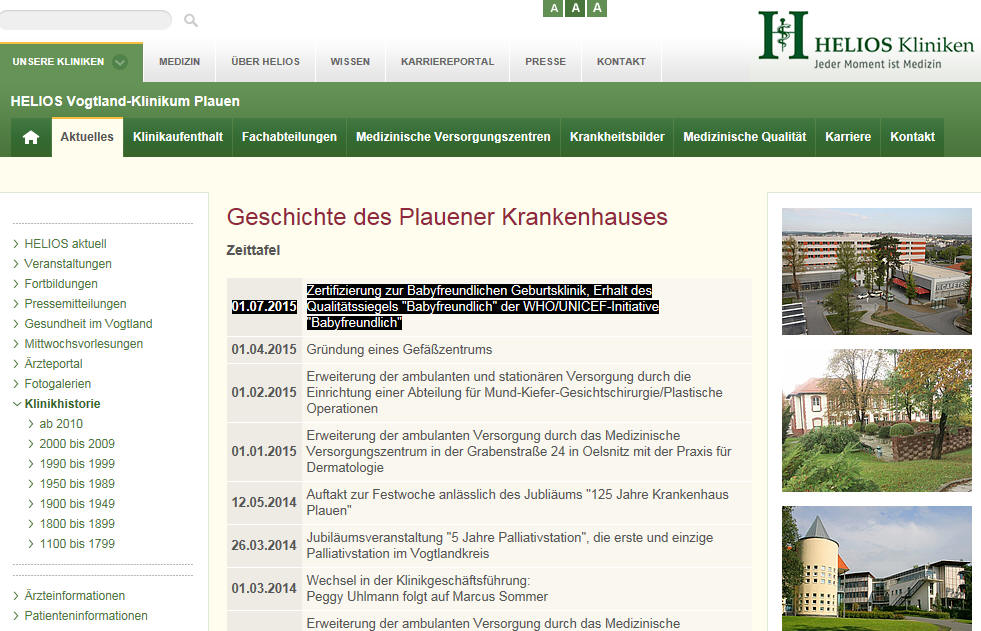
Task: Open Veranstaltungen sidebar link
Action: (68, 264)
